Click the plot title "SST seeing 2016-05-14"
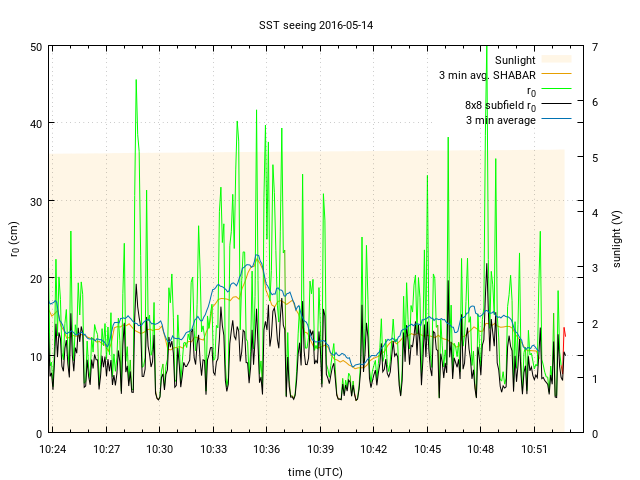640x480 pixels. pos(319,24)
